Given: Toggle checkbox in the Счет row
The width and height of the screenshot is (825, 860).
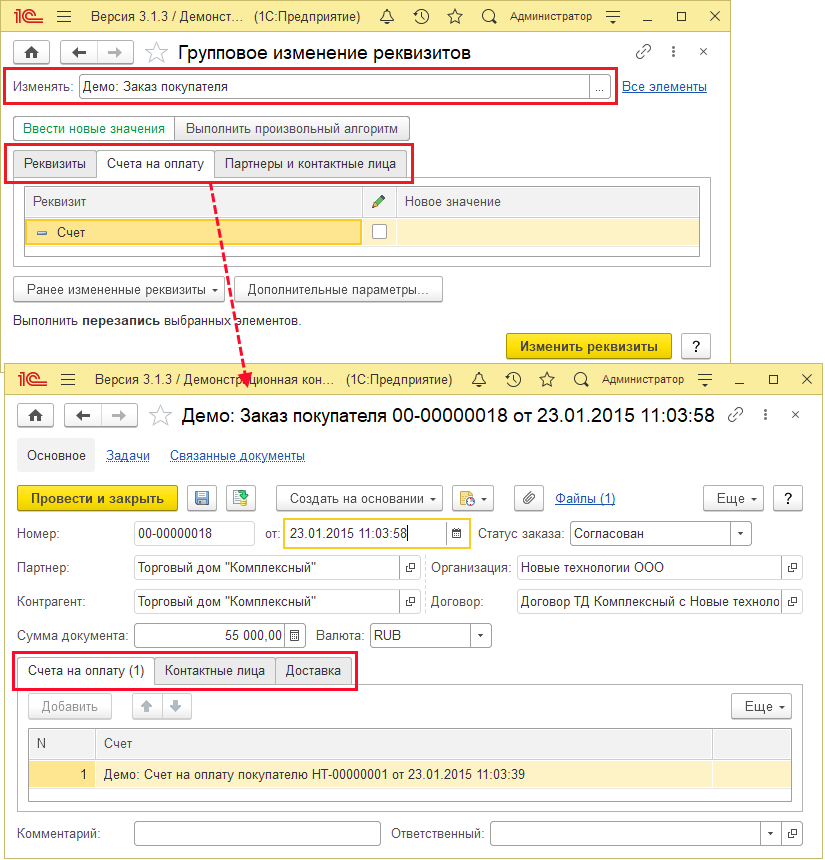Looking at the screenshot, I should [379, 231].
